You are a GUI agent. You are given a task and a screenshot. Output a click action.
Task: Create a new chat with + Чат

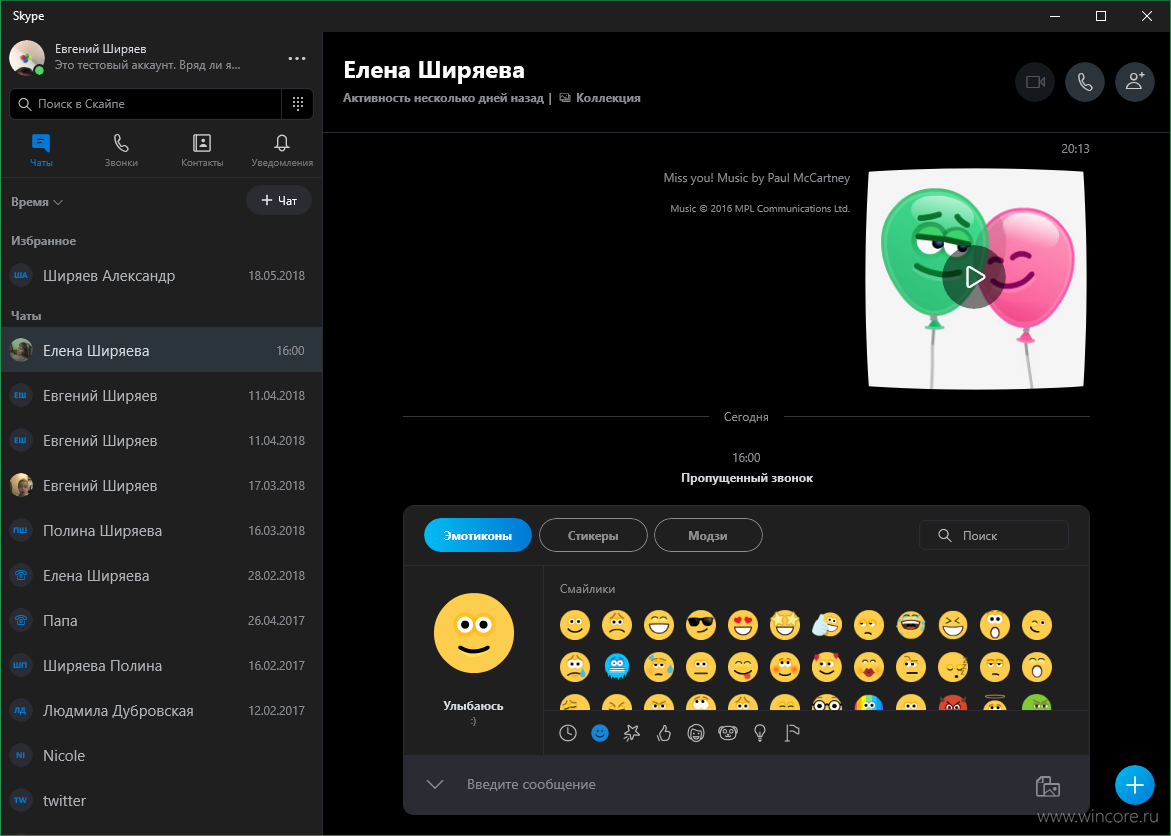(x=279, y=200)
